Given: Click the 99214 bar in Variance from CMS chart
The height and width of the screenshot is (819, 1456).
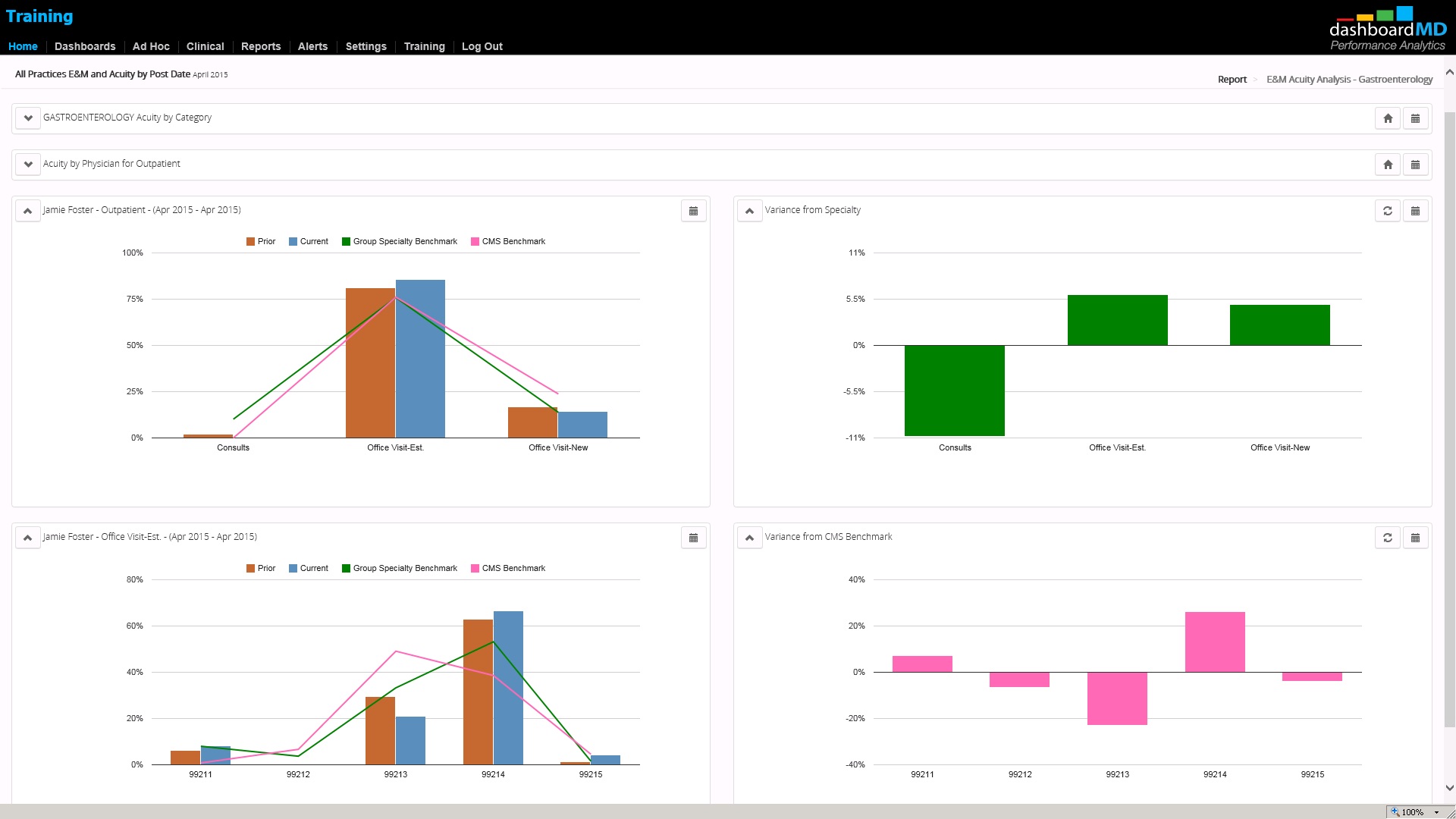Looking at the screenshot, I should (x=1215, y=642).
